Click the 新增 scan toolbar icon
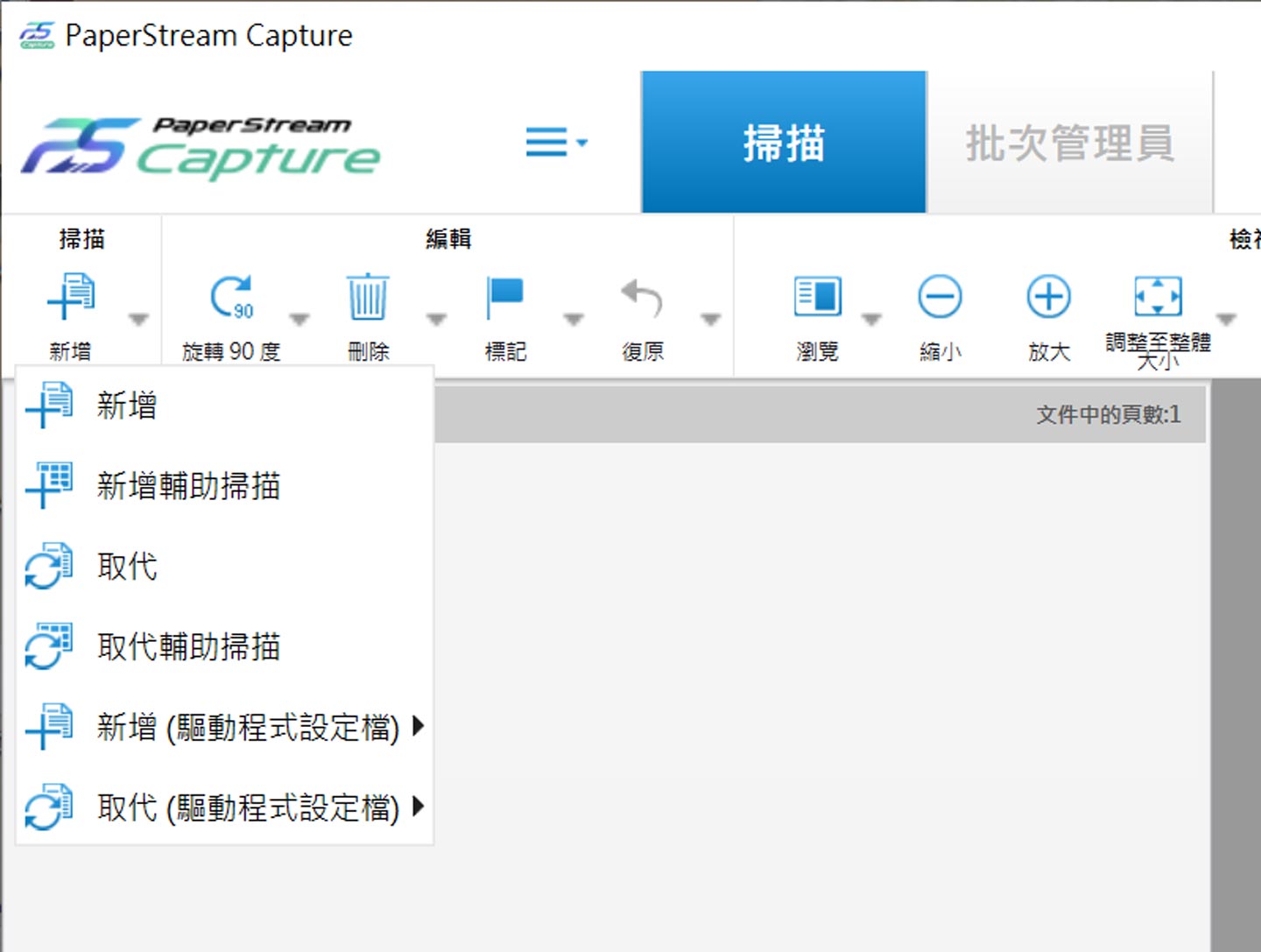 71,296
